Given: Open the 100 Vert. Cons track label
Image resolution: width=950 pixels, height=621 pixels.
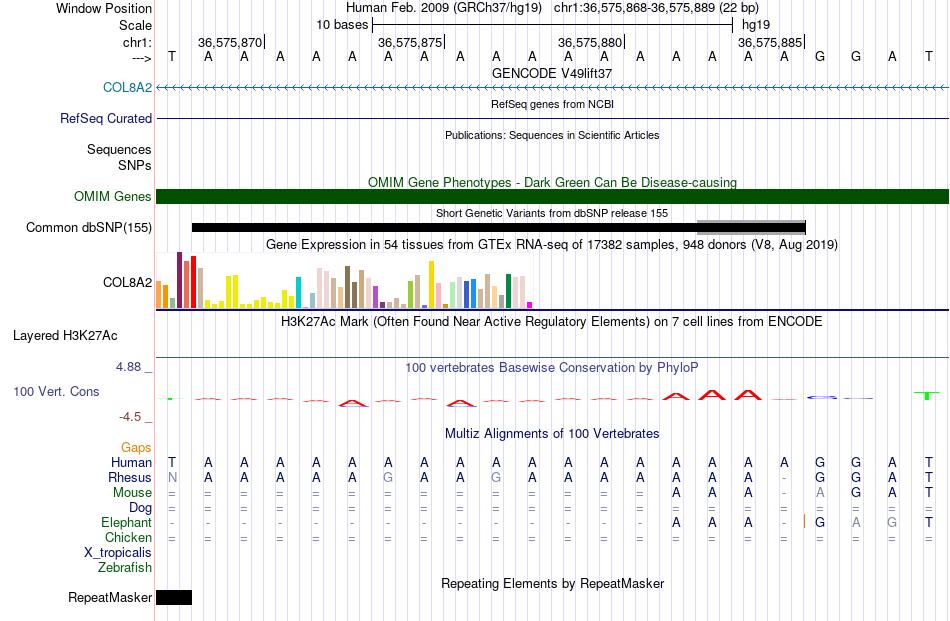Looking at the screenshot, I should point(56,391).
